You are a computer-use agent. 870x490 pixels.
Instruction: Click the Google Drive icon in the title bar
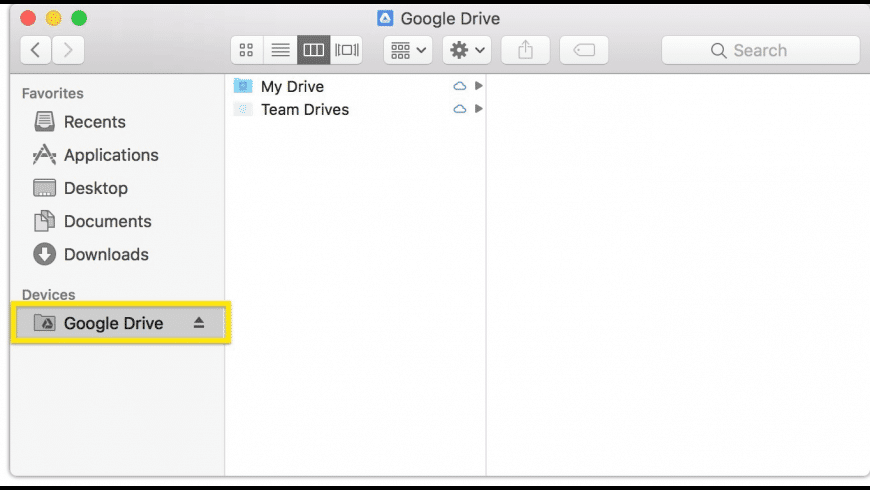pos(385,18)
